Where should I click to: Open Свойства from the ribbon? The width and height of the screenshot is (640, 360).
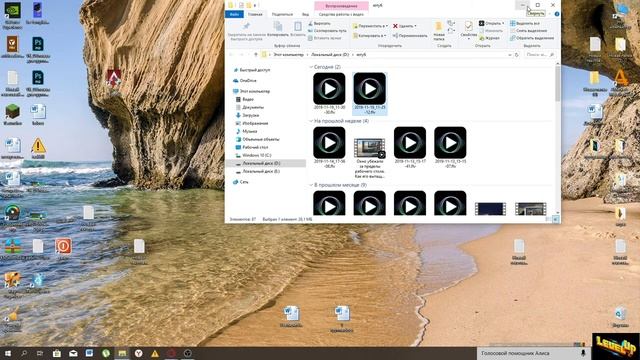469,31
